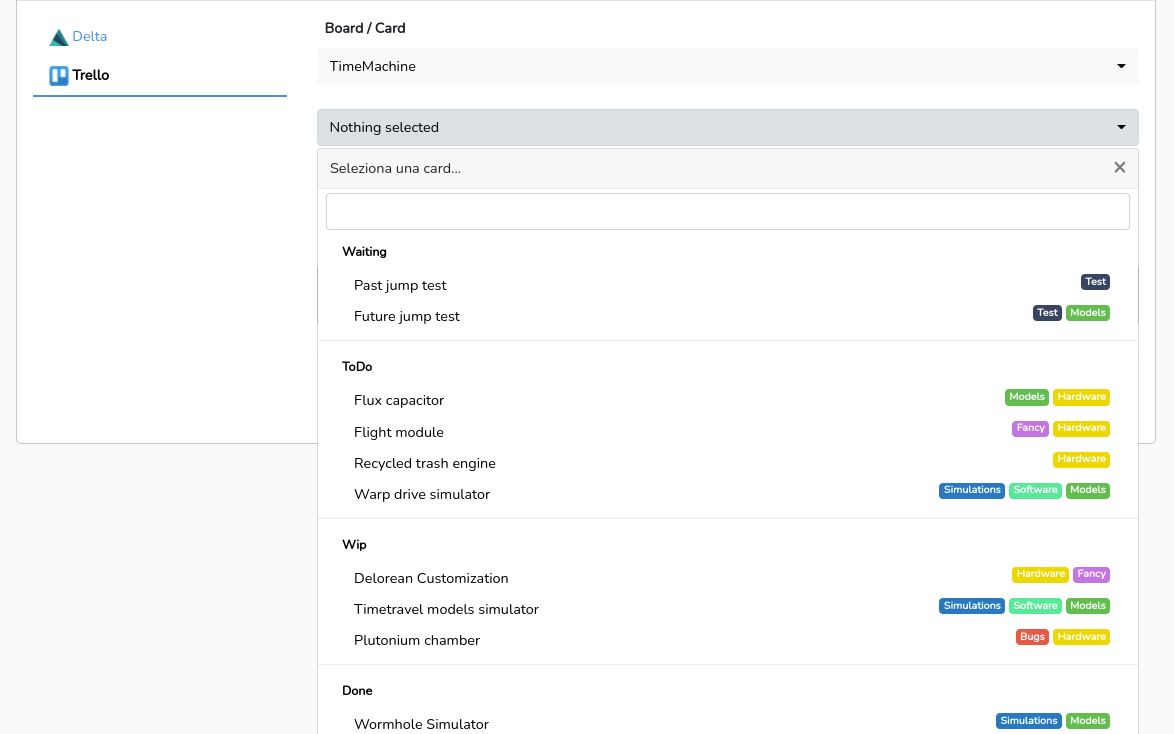Screen dimensions: 1174x734
Task: Click the Models label on Future jump test
Action: coord(1088,312)
